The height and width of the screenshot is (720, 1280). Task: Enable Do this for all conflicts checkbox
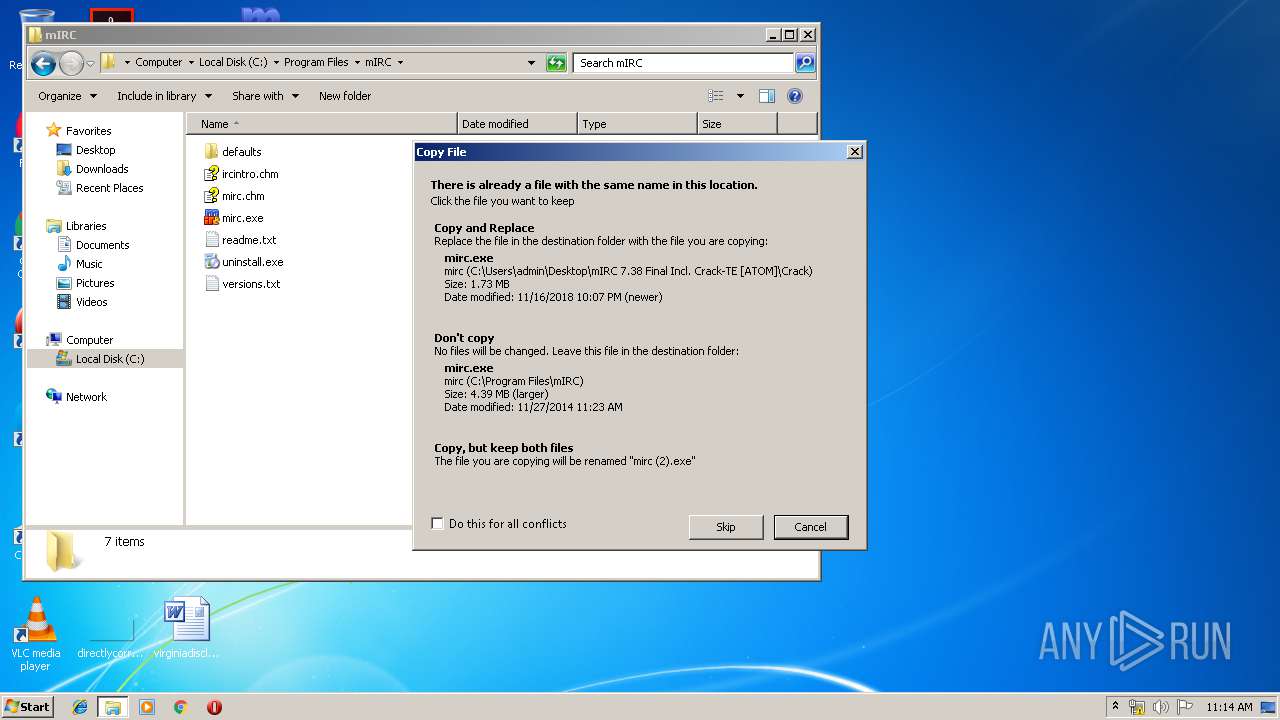437,524
